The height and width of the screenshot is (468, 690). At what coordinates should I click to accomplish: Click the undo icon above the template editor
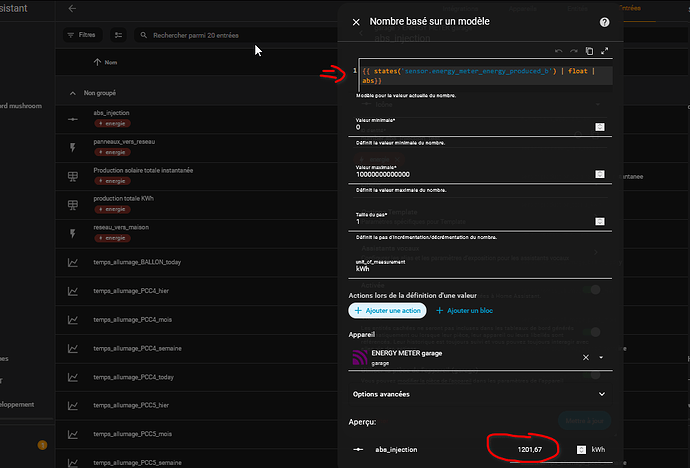click(559, 51)
